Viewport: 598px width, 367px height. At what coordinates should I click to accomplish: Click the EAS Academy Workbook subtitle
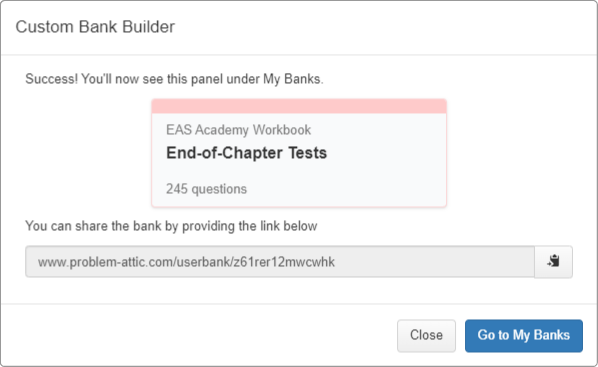tap(238, 130)
